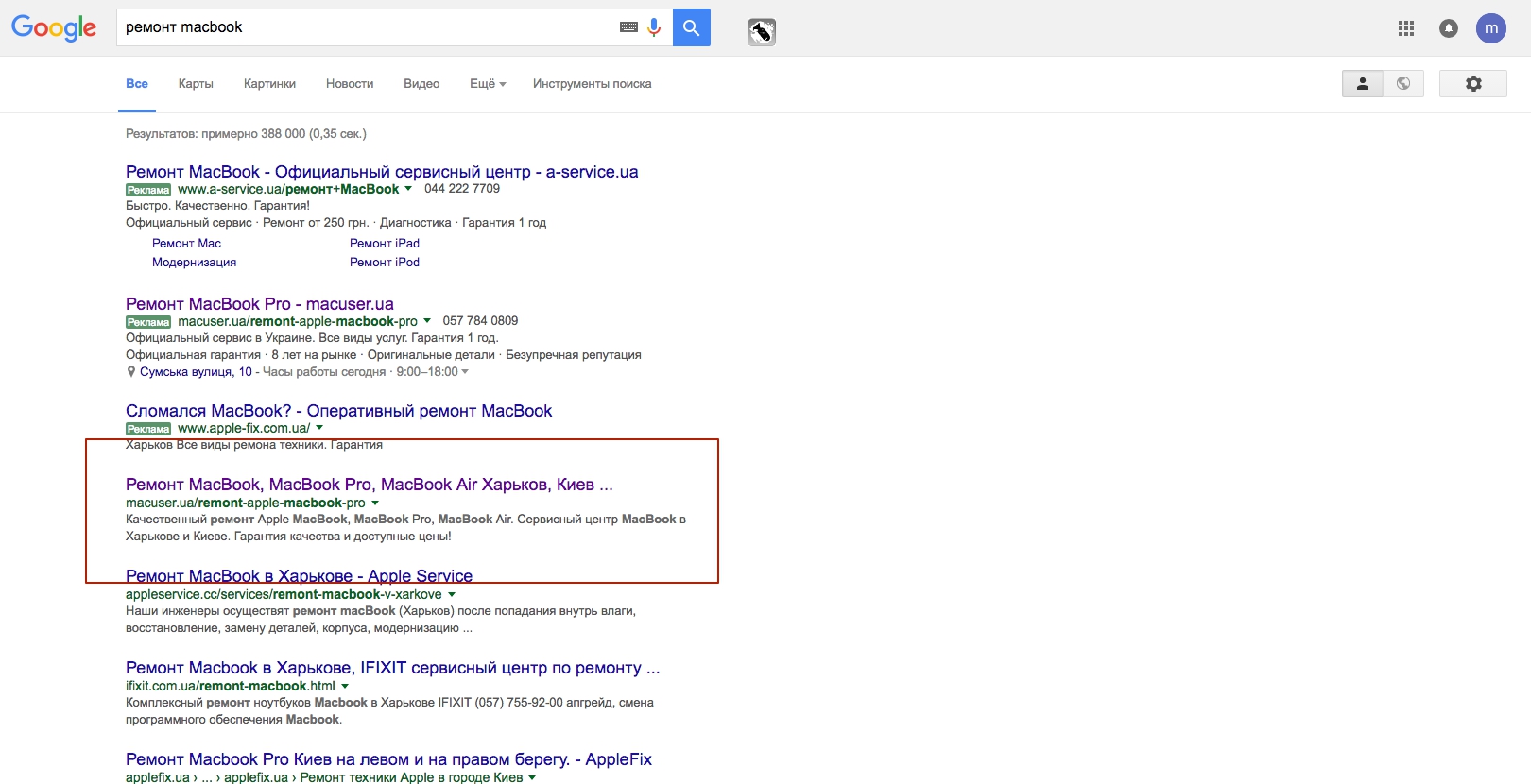Switch to personal results view

tap(1363, 83)
